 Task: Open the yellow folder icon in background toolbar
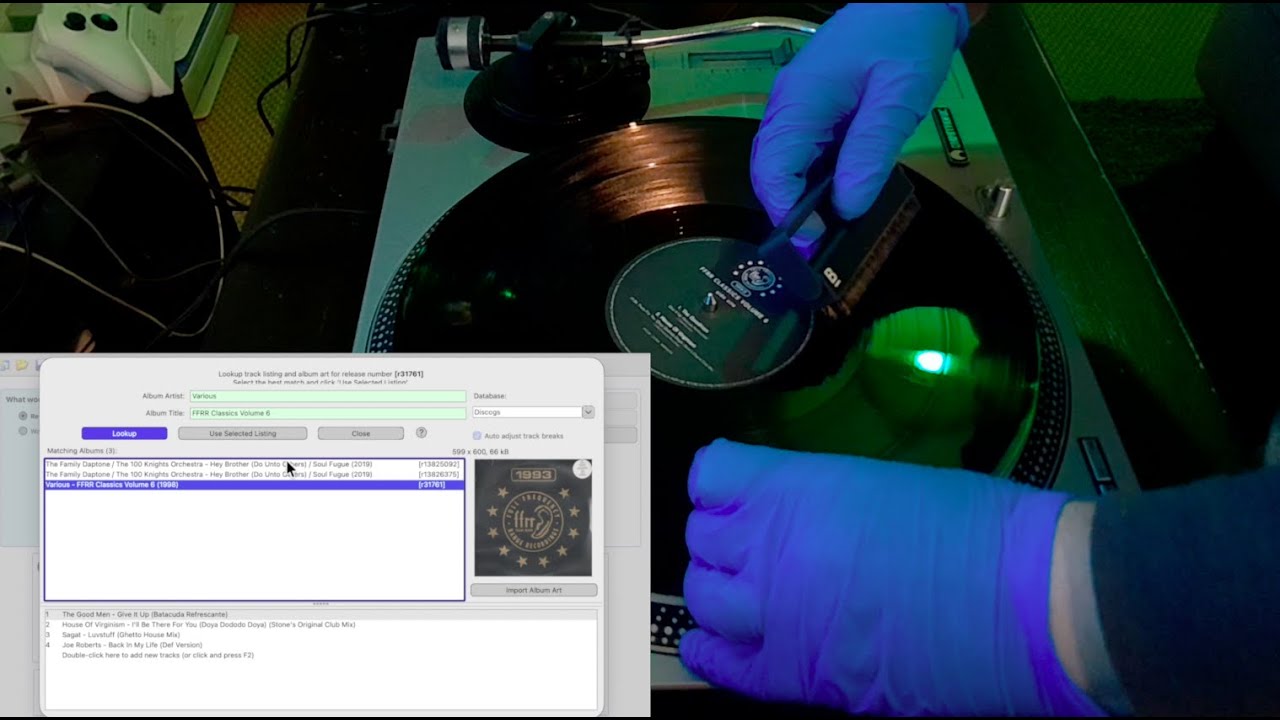tap(21, 366)
